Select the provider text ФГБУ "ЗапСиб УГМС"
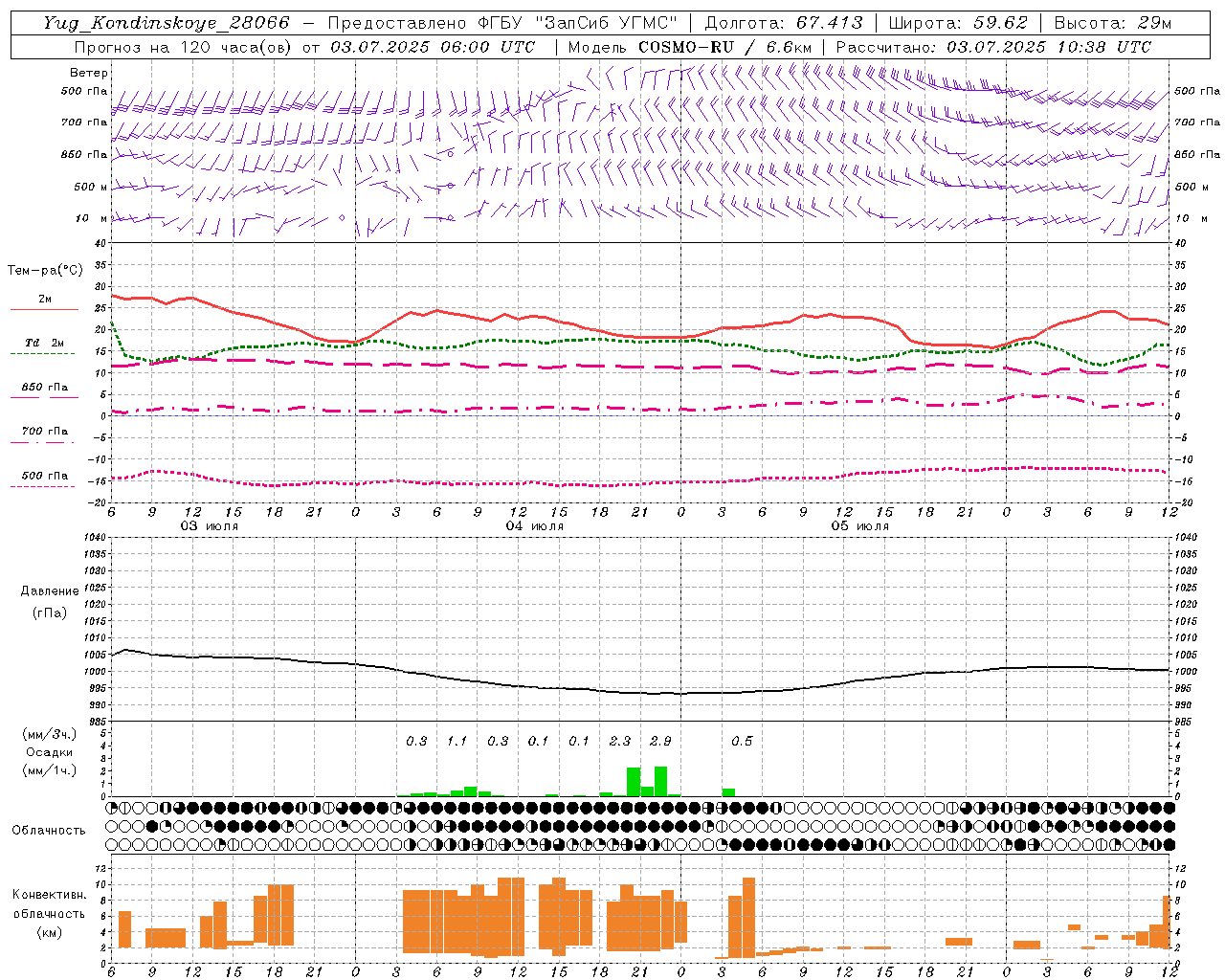Image resolution: width=1225 pixels, height=980 pixels. click(x=579, y=22)
